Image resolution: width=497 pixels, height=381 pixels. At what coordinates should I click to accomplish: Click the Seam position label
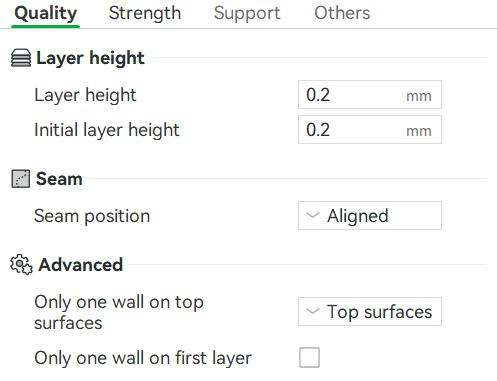pyautogui.click(x=92, y=216)
